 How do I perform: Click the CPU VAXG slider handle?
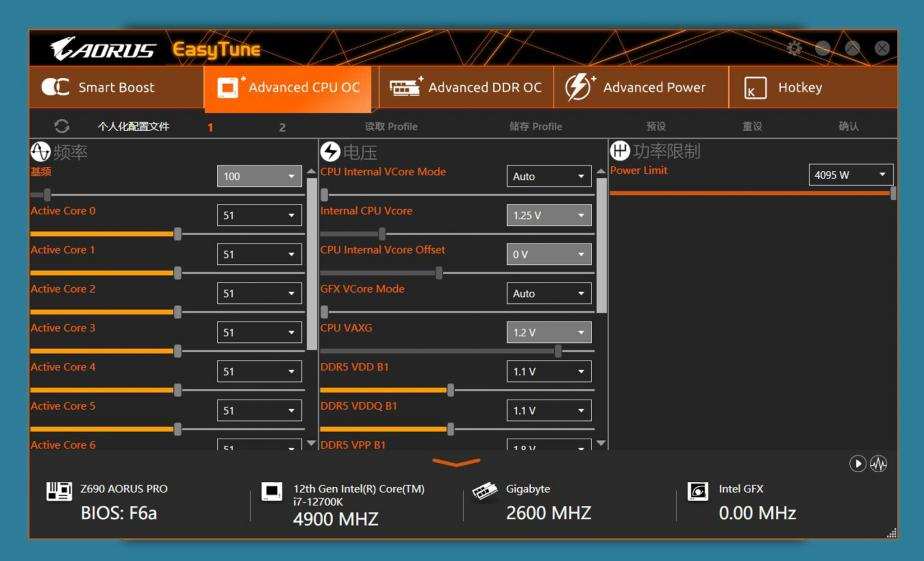tap(557, 351)
